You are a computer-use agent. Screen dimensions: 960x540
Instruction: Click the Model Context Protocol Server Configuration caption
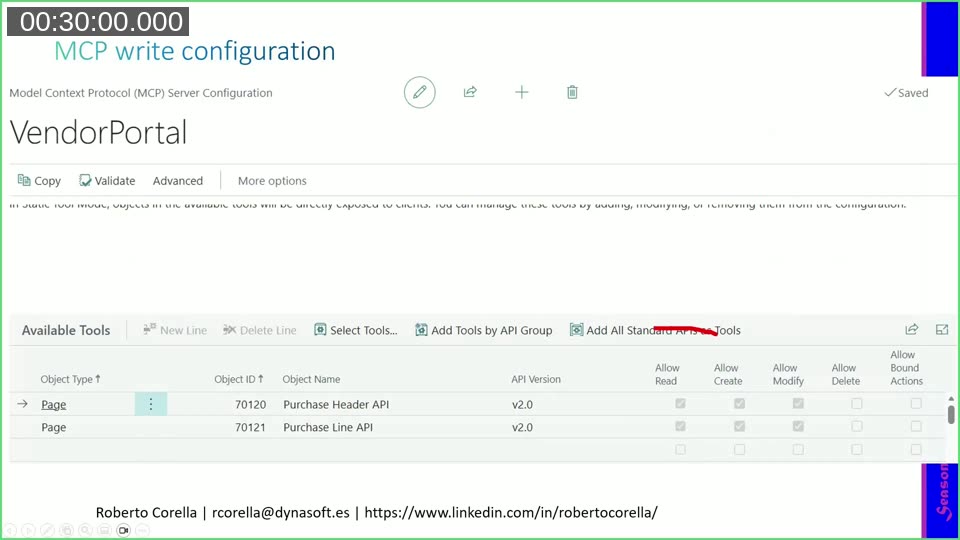coord(141,93)
